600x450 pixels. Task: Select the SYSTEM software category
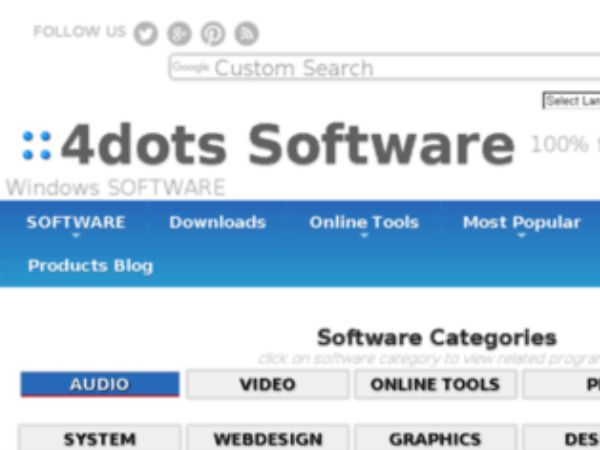tap(99, 439)
